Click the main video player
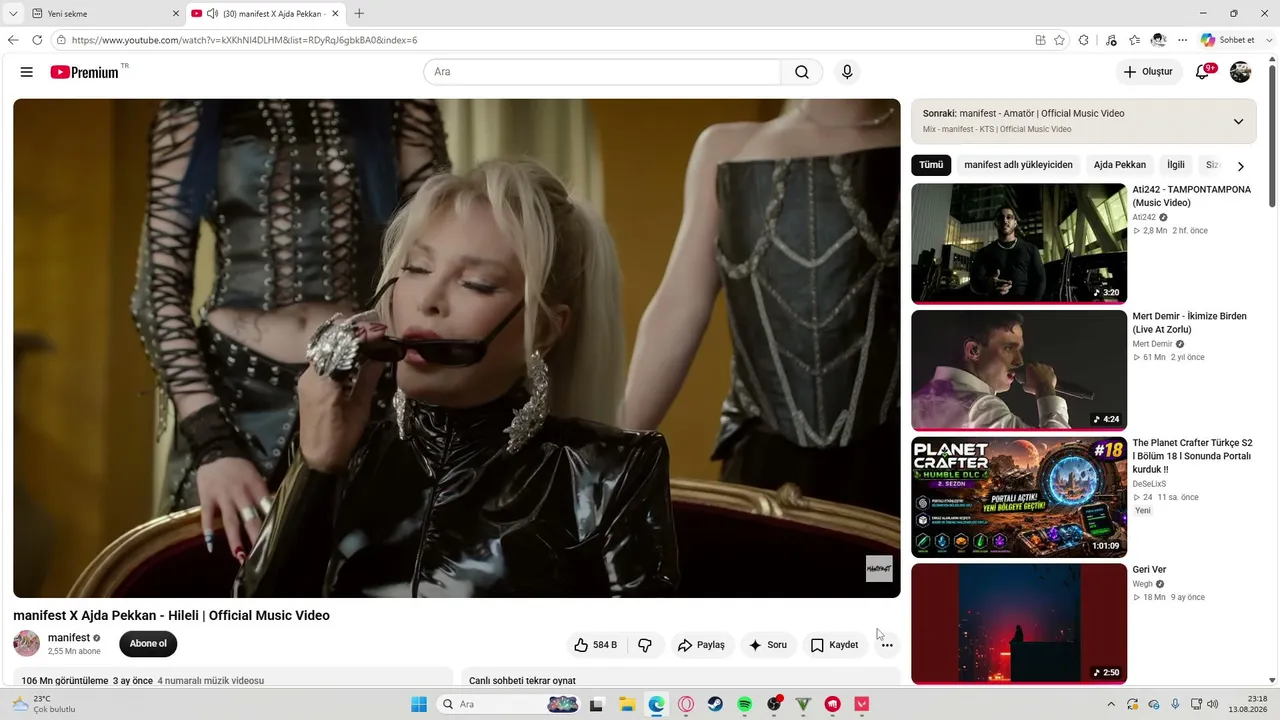This screenshot has width=1280, height=720. coord(457,348)
